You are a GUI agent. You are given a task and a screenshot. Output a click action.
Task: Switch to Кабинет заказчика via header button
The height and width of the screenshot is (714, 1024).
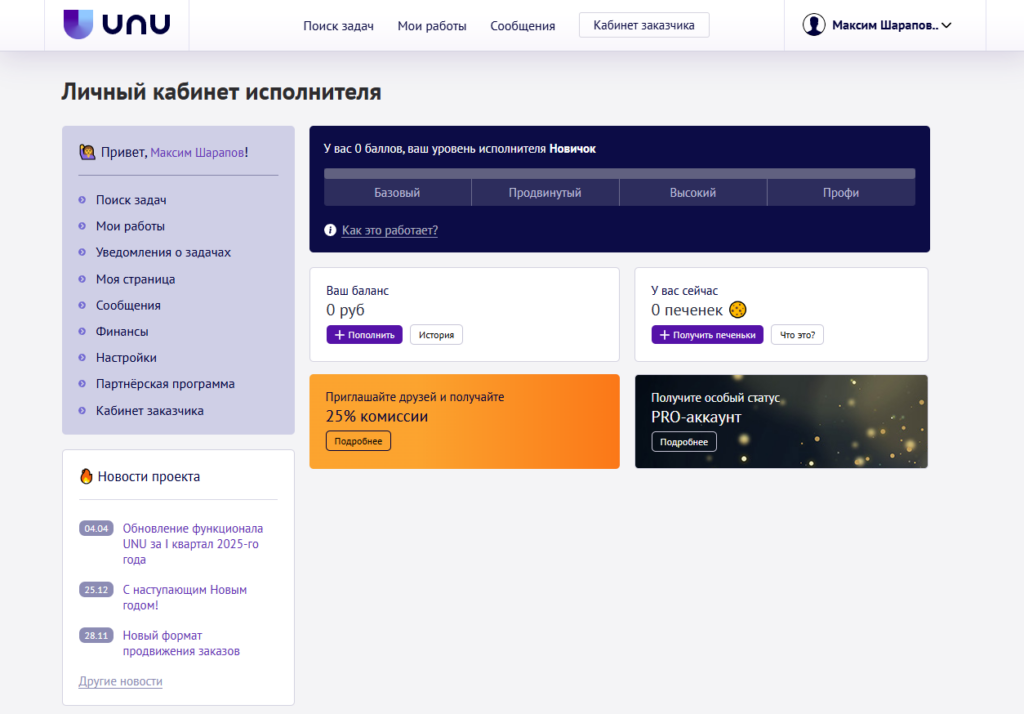click(x=644, y=25)
